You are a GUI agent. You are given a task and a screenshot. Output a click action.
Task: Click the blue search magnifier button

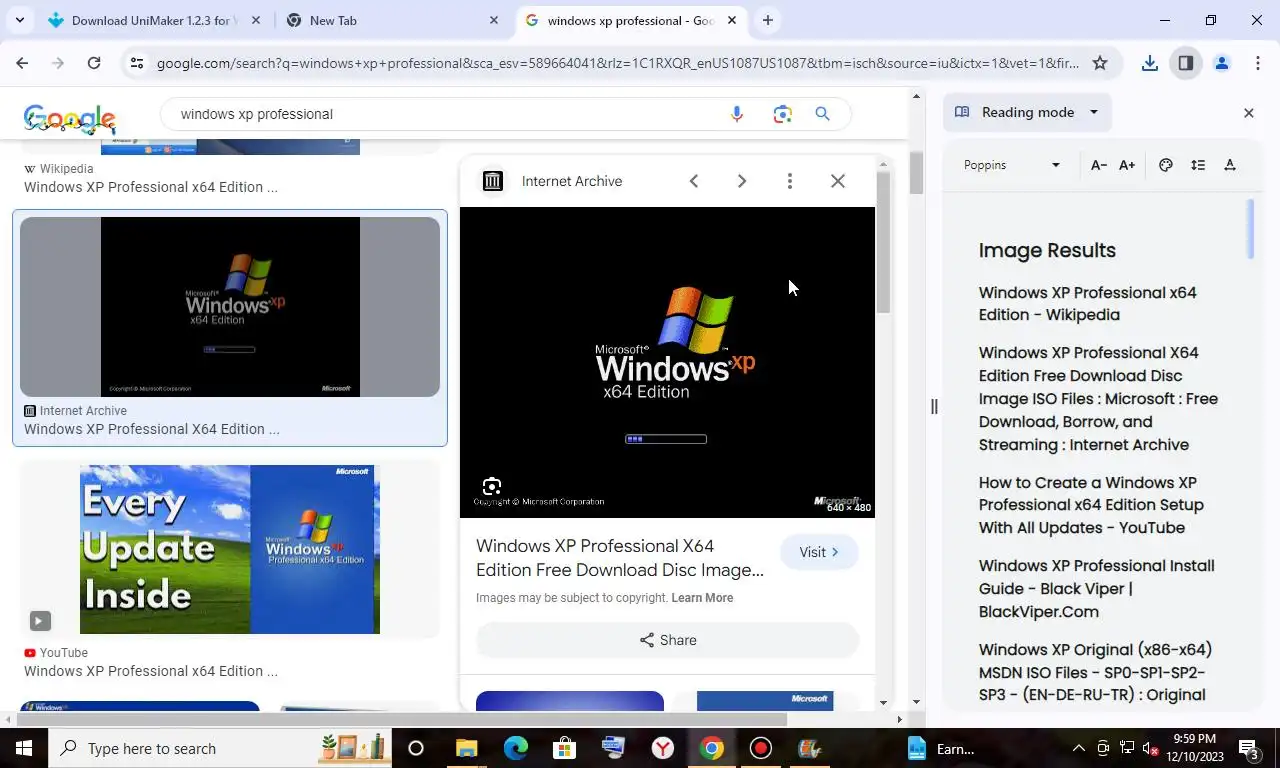tap(822, 114)
